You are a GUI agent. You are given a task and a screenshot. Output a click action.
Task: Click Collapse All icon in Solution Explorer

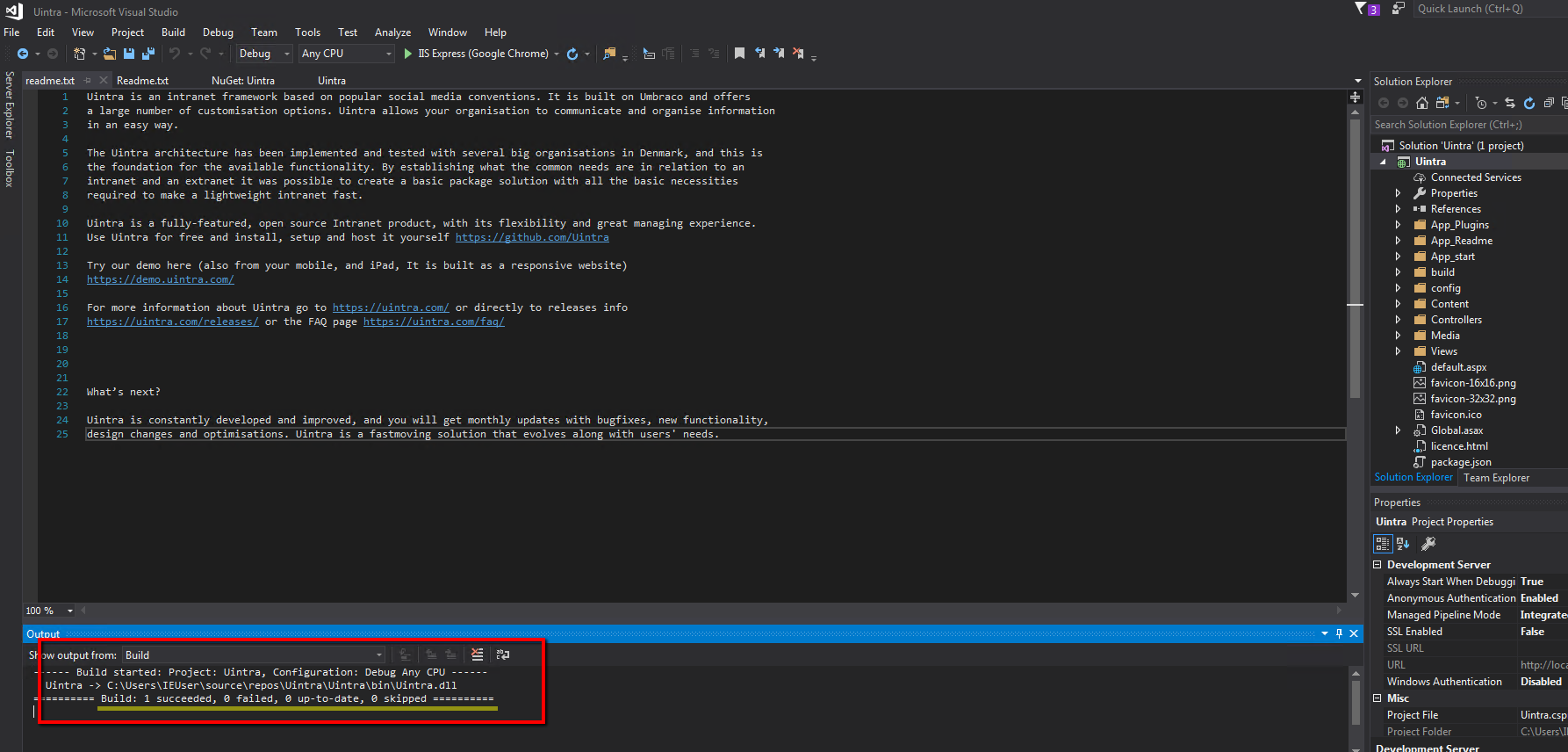[x=1549, y=103]
